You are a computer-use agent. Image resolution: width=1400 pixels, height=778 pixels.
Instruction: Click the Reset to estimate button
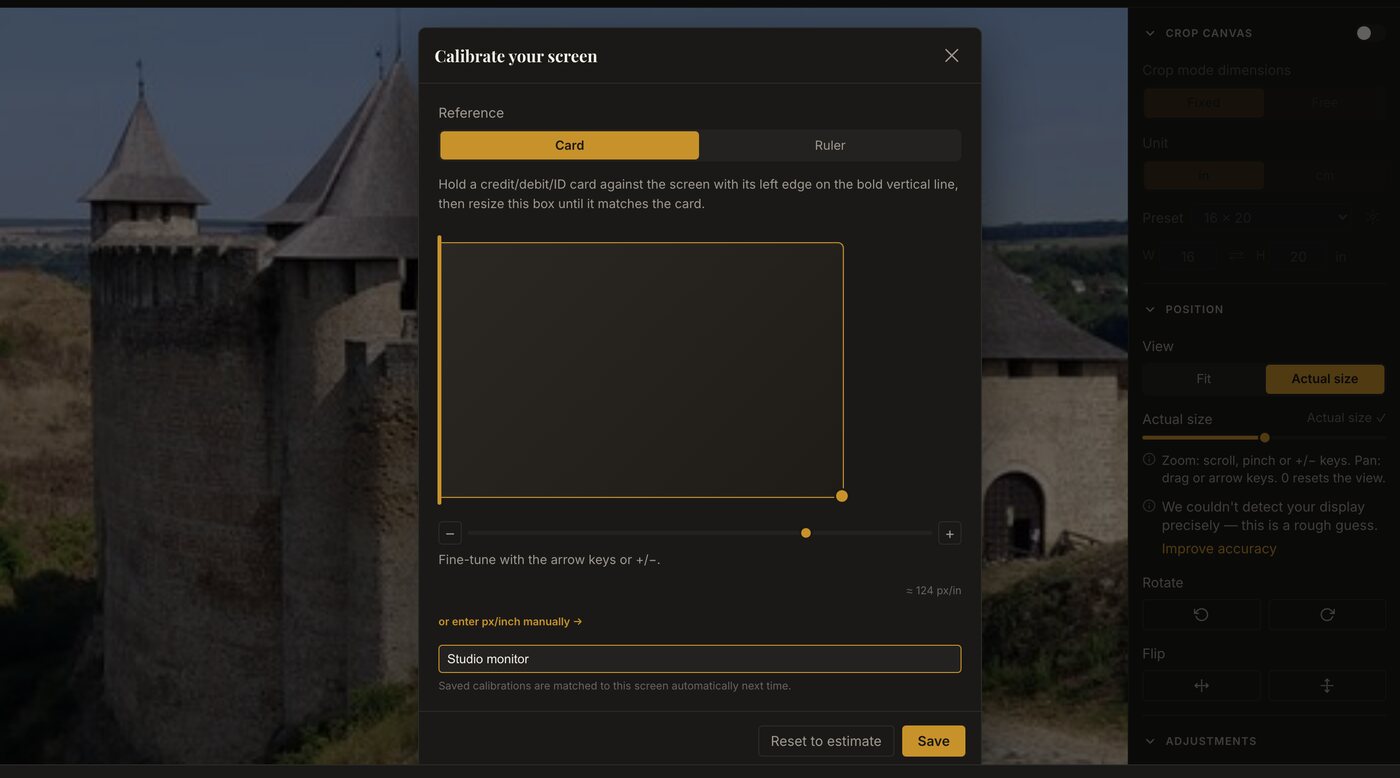826,741
